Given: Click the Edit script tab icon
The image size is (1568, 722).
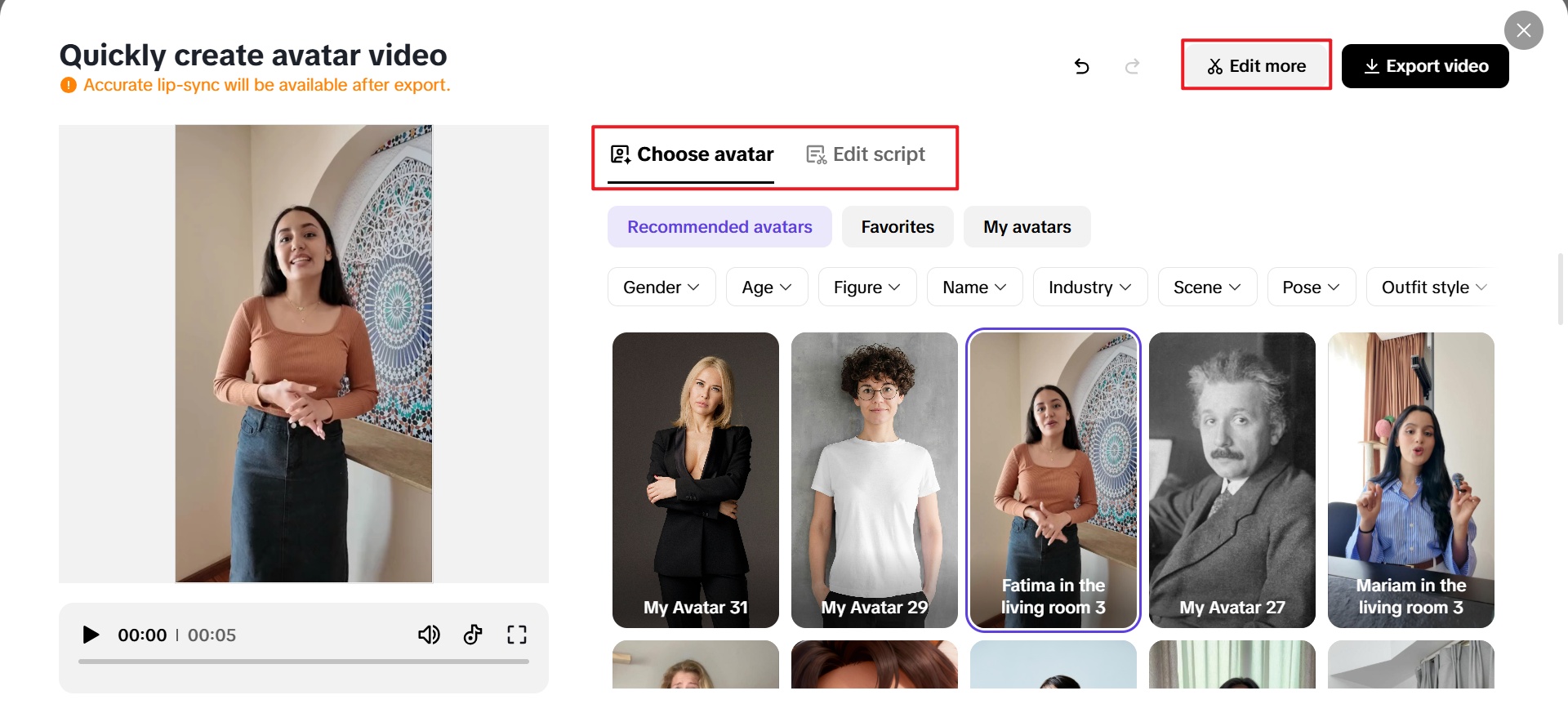Looking at the screenshot, I should [814, 154].
